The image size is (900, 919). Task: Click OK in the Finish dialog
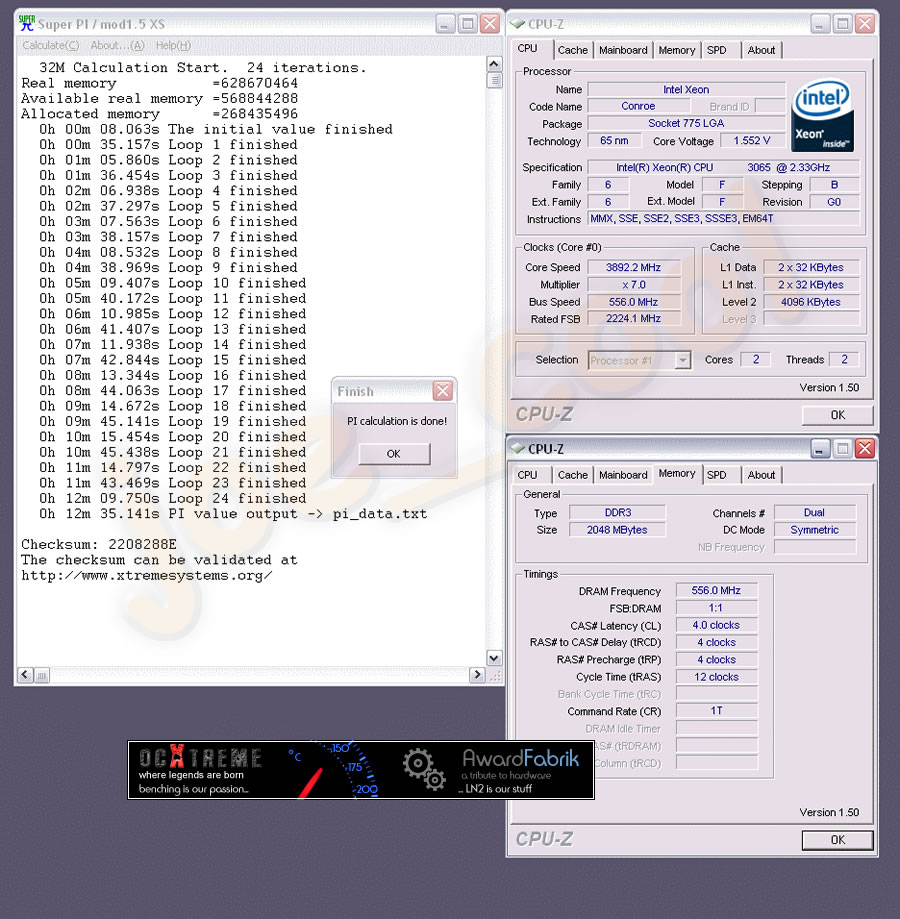[x=394, y=454]
